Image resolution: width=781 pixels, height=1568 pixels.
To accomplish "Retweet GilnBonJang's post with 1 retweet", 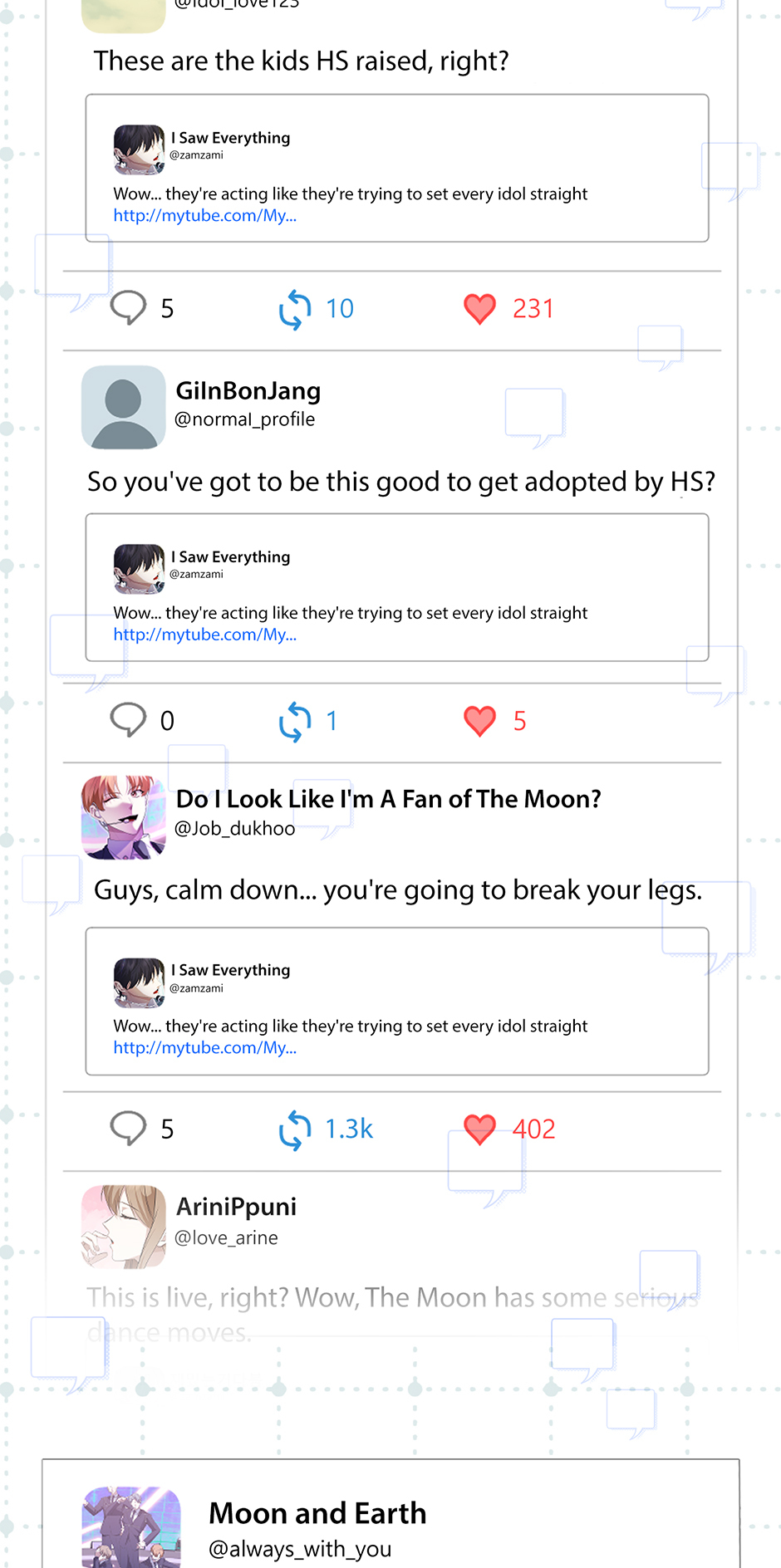I will 295,721.
